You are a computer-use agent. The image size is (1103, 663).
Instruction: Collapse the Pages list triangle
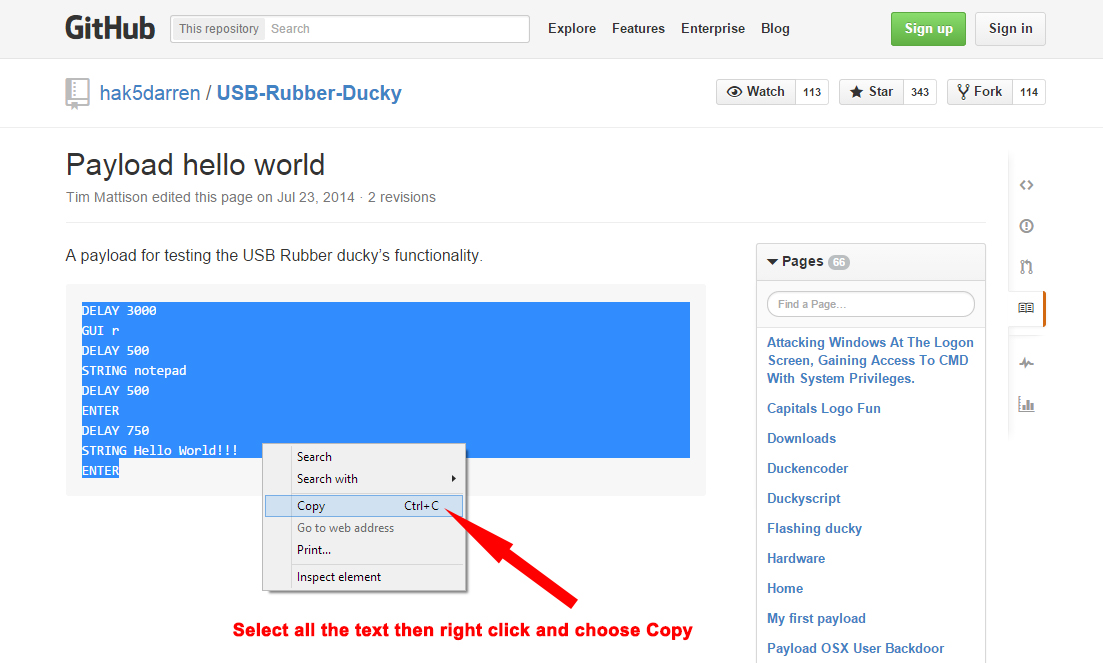tap(772, 262)
